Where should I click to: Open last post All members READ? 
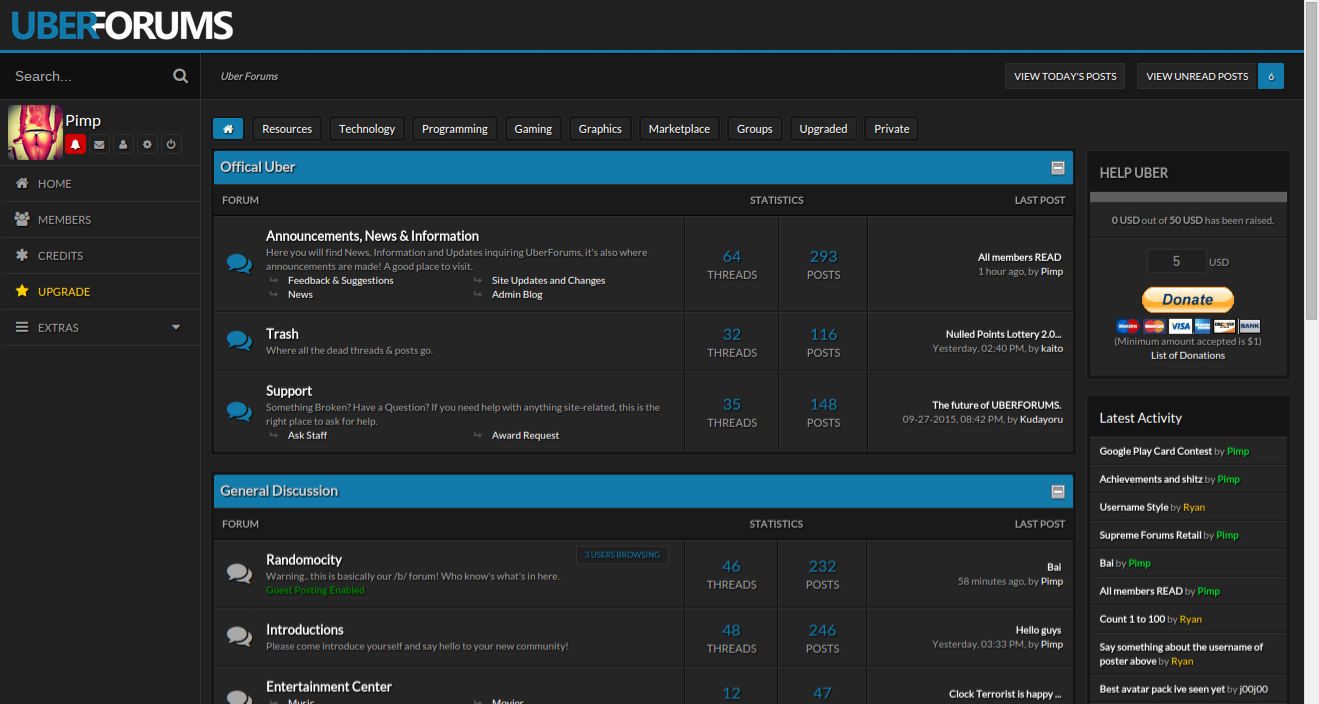pos(1019,257)
